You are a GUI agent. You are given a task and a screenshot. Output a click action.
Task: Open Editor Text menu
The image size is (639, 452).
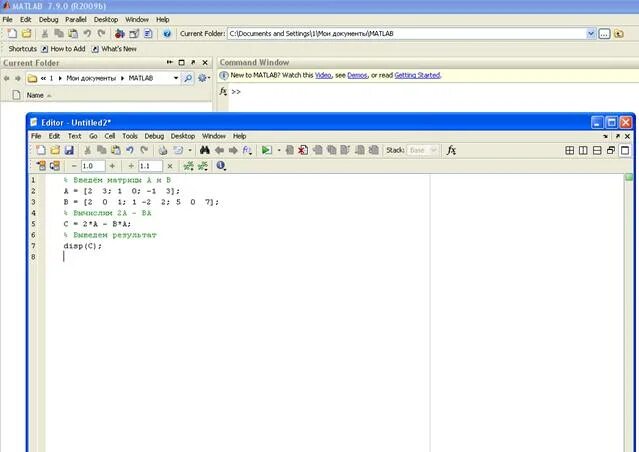75,136
